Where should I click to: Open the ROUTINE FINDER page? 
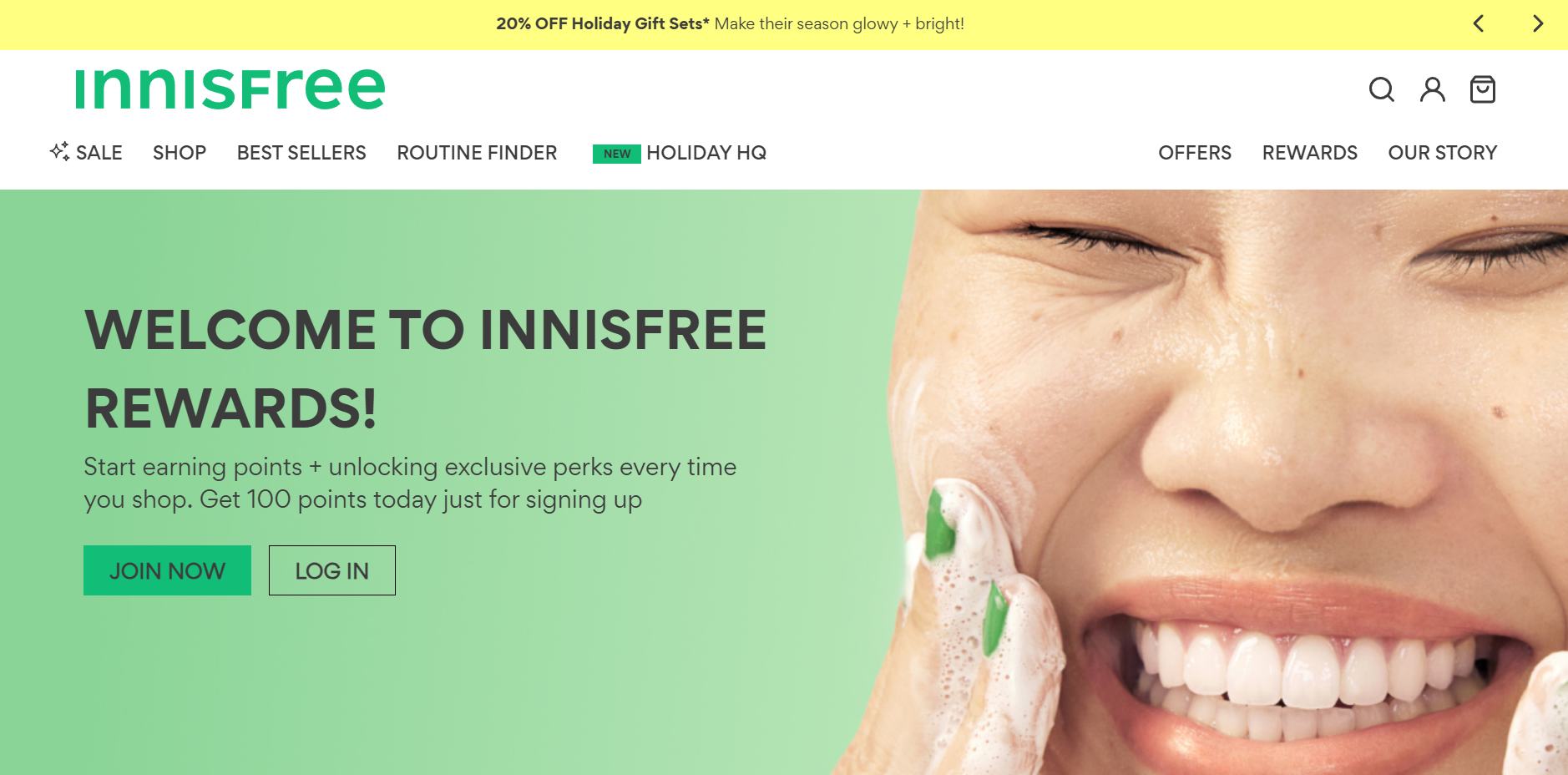477,153
